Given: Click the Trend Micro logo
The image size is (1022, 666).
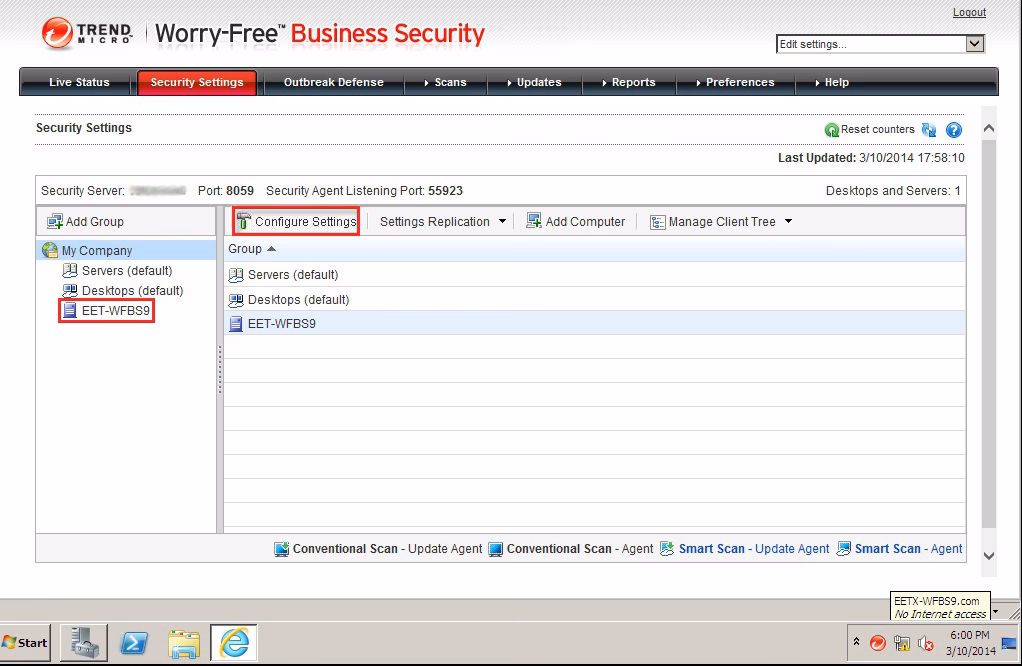Looking at the screenshot, I should pyautogui.click(x=87, y=33).
